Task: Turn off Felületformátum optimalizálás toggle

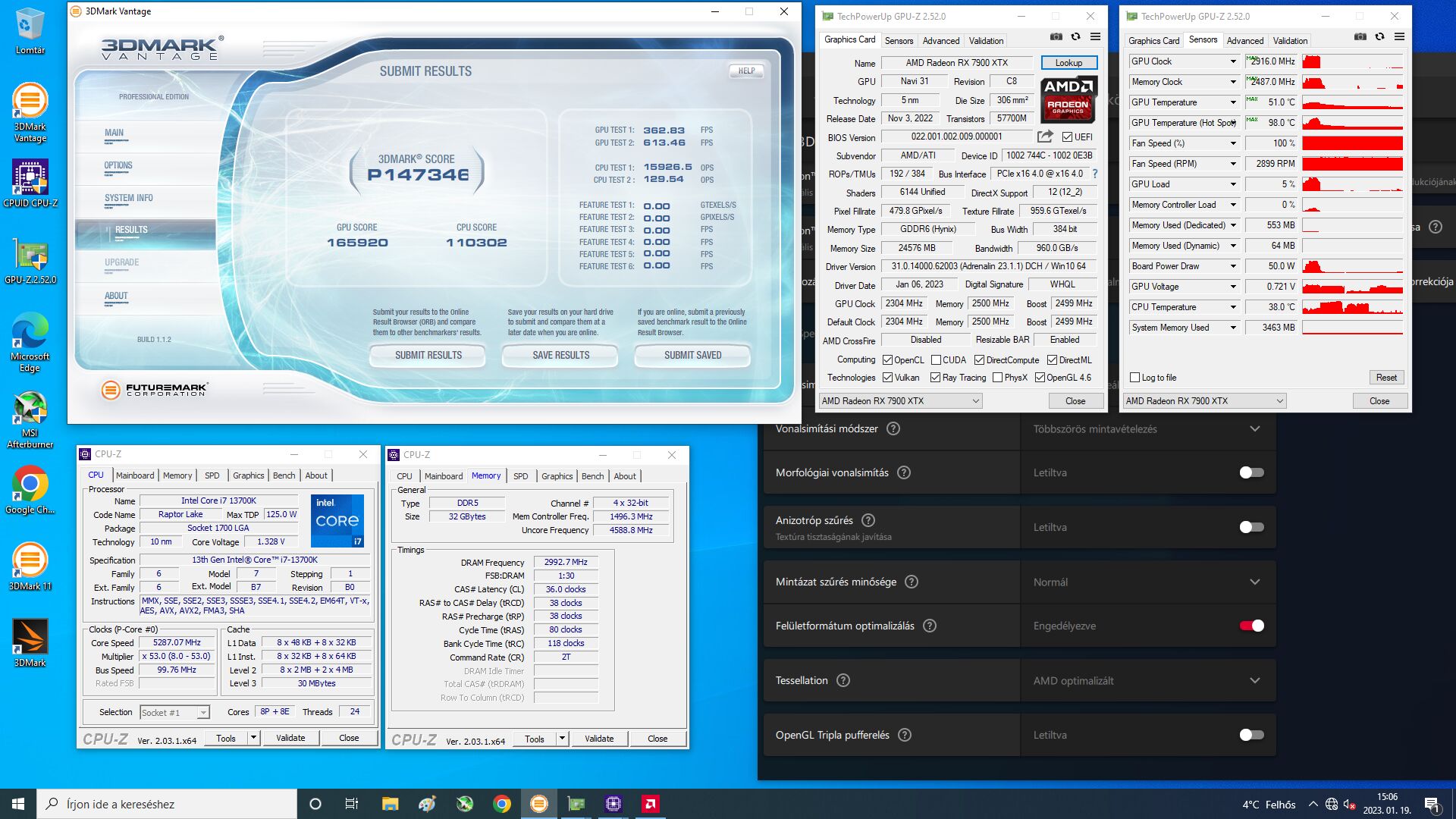Action: [x=1251, y=626]
